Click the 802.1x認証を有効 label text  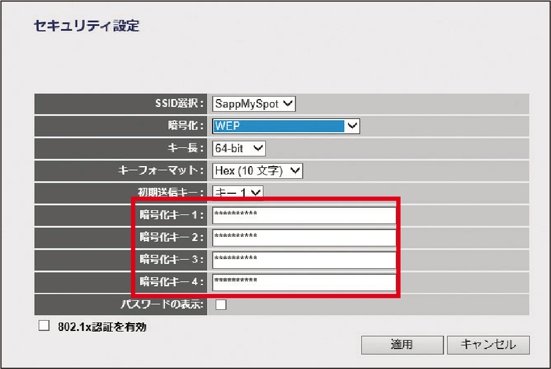point(102,327)
